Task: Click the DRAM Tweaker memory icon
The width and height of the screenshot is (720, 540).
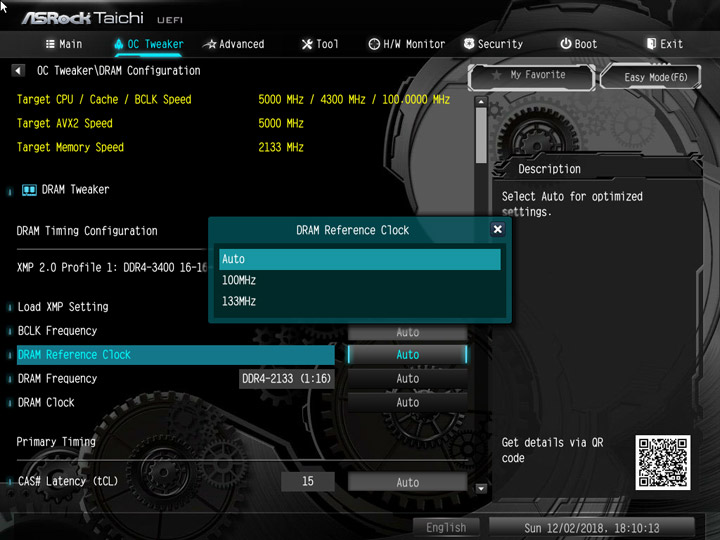Action: click(29, 190)
